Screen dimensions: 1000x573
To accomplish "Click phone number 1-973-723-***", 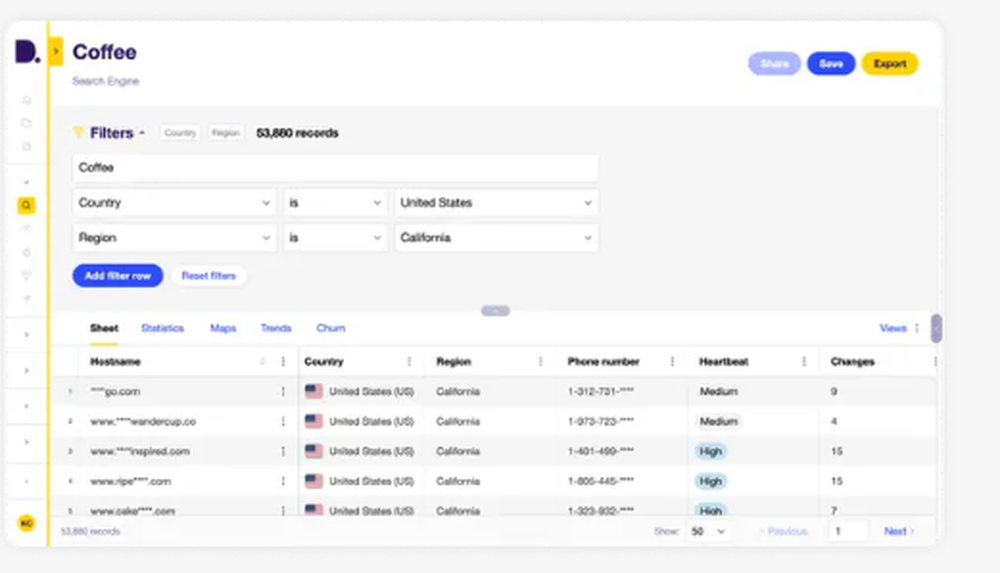I will [601, 422].
